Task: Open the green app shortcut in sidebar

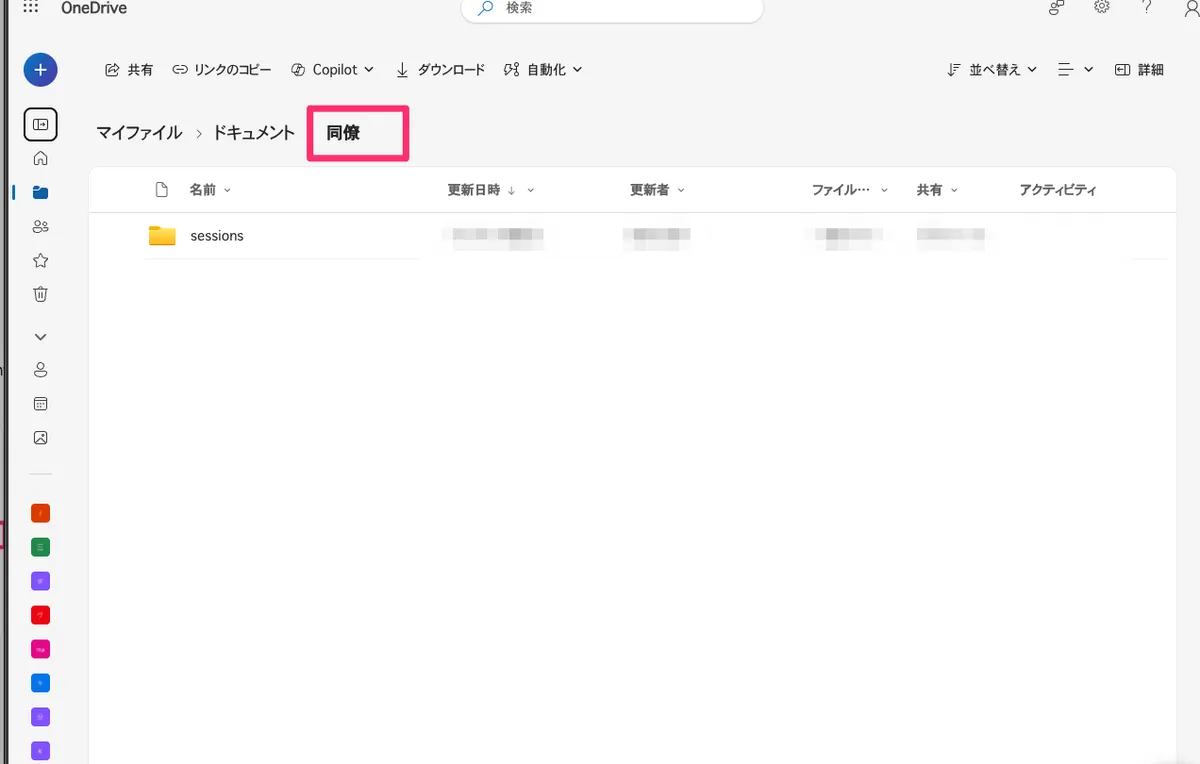Action: point(40,547)
